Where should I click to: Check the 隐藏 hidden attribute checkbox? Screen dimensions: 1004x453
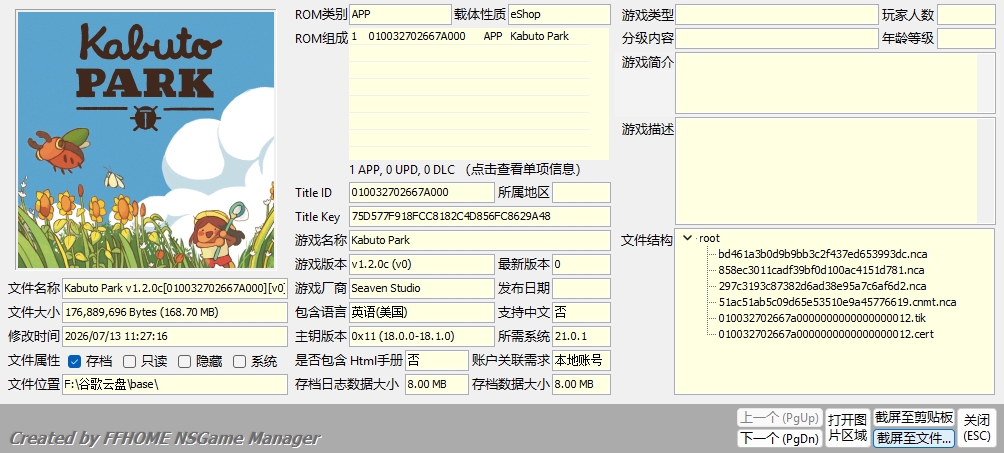pyautogui.click(x=184, y=361)
